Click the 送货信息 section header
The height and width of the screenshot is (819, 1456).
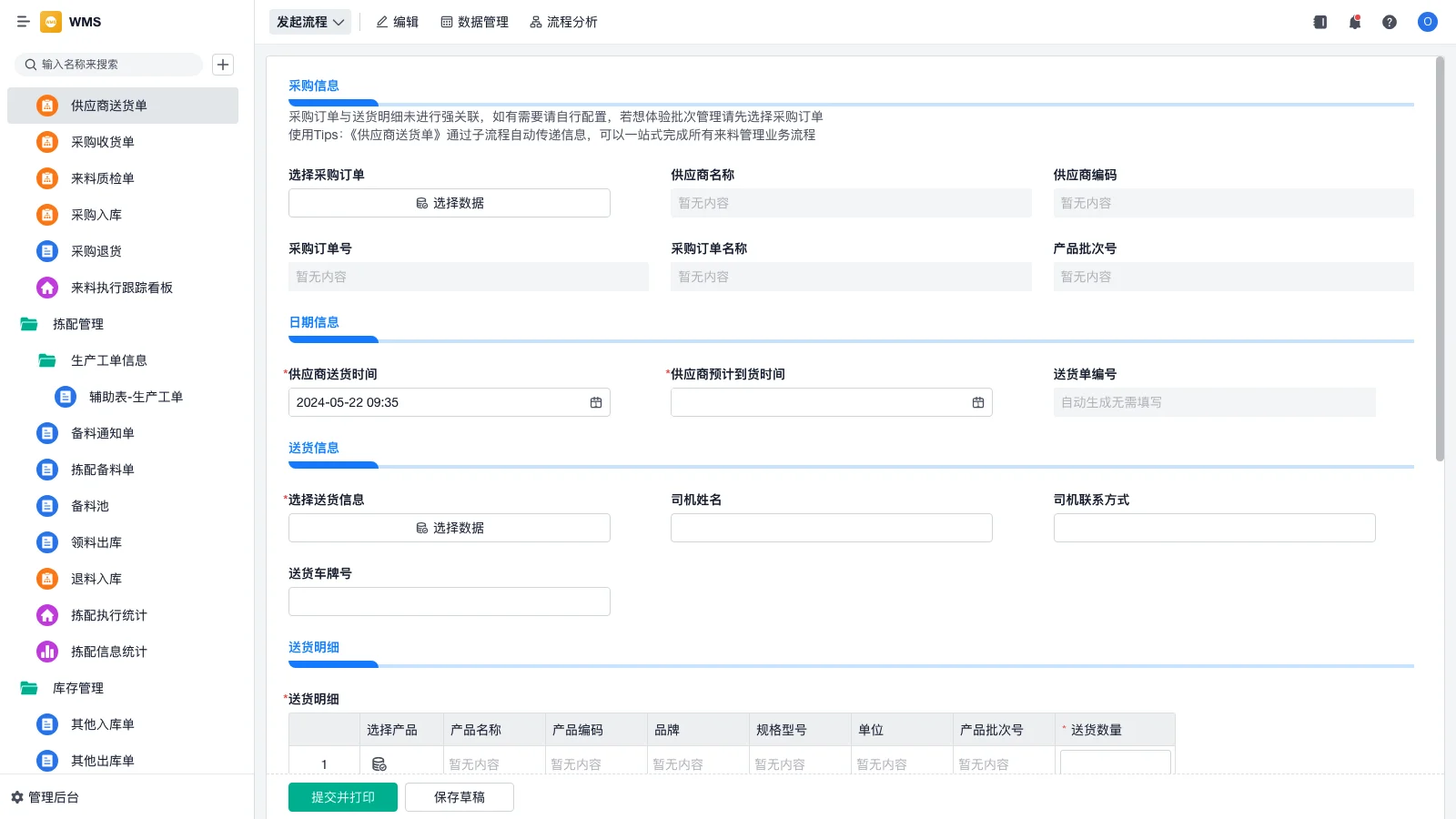314,448
